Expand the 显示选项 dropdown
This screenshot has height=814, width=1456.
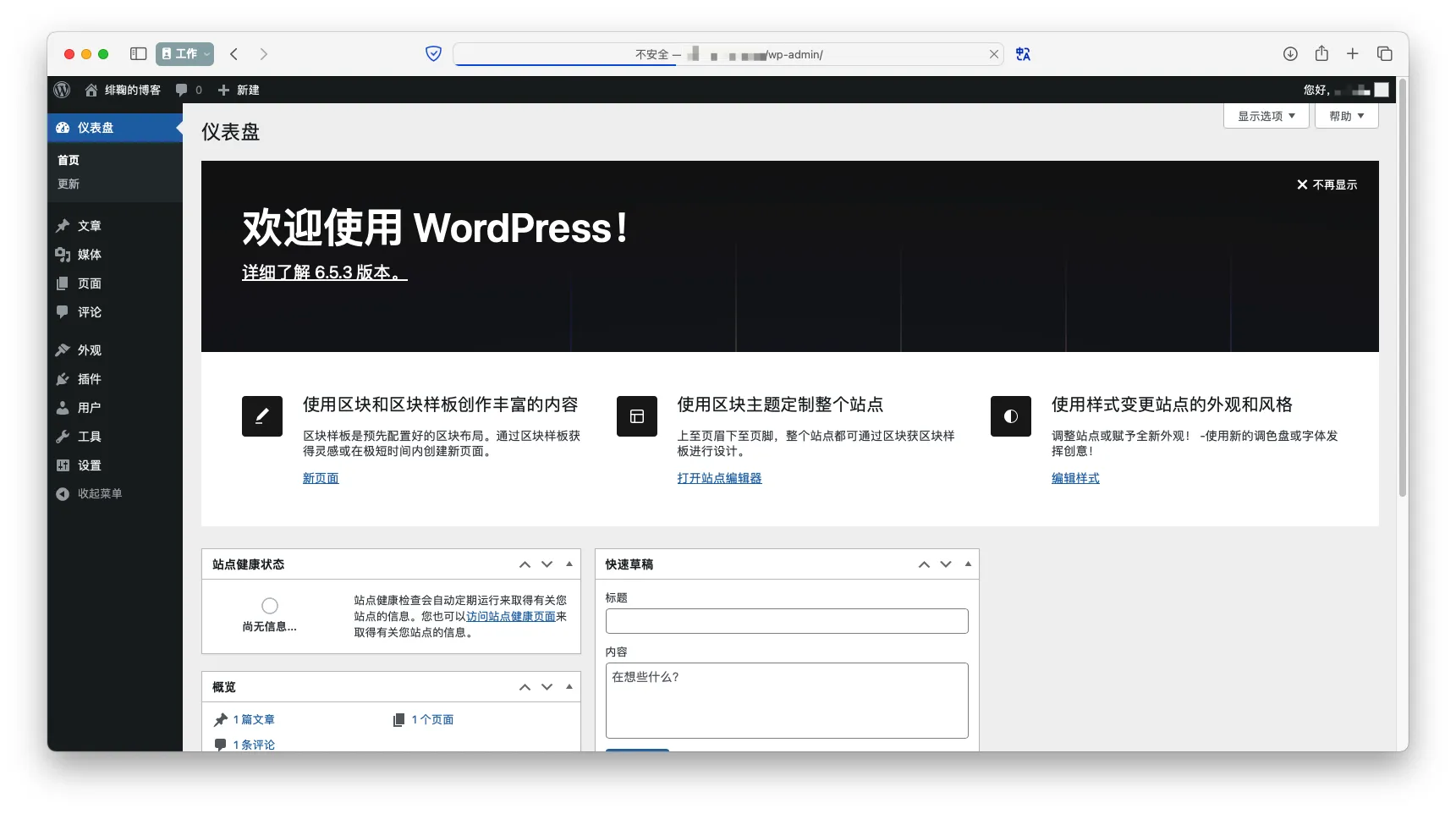click(x=1266, y=116)
